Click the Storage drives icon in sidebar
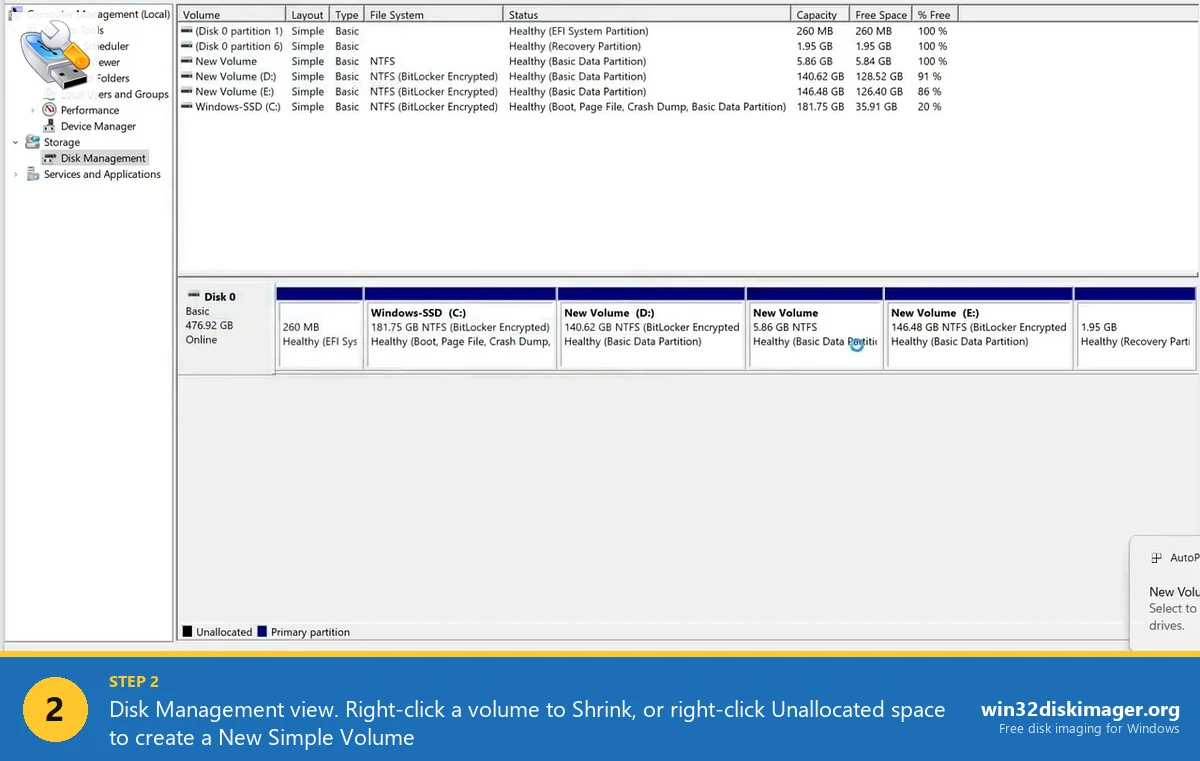1200x761 pixels. (x=32, y=142)
